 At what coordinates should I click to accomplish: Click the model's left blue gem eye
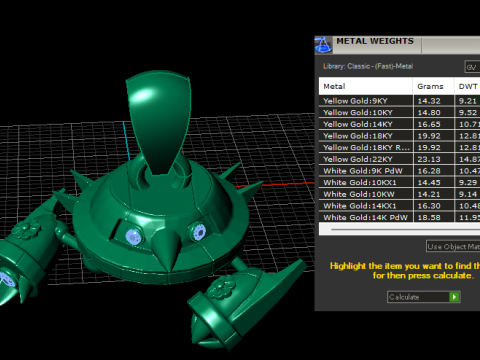pos(134,236)
